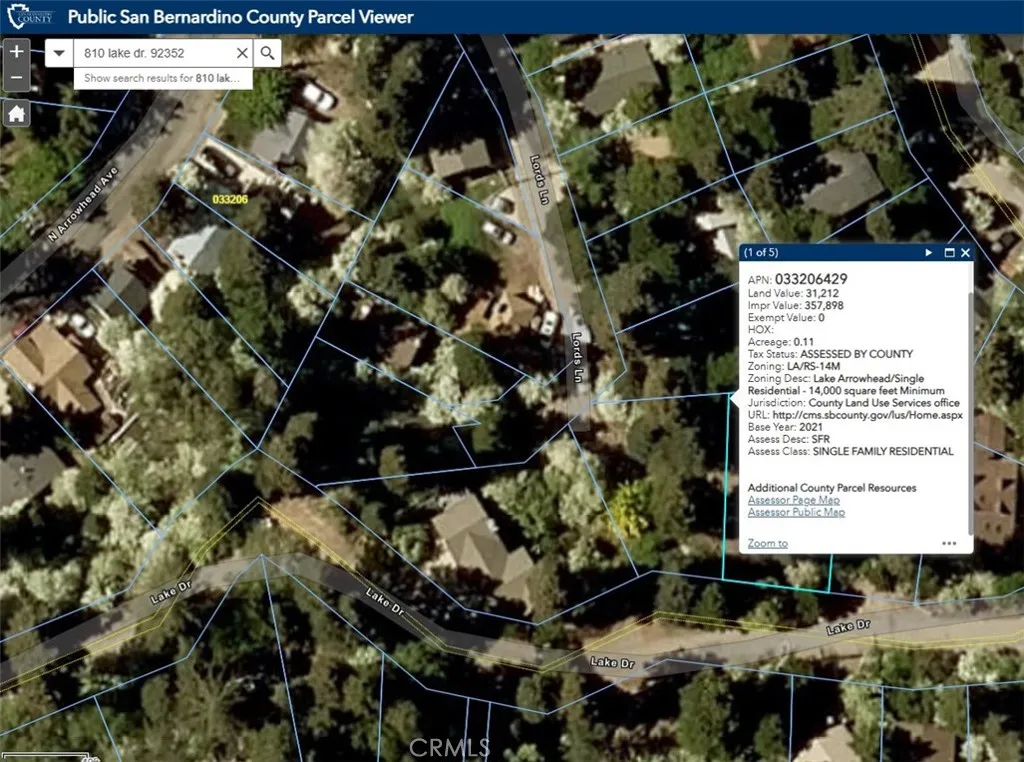Click the Additional County Parcel Resources heading

coord(832,488)
